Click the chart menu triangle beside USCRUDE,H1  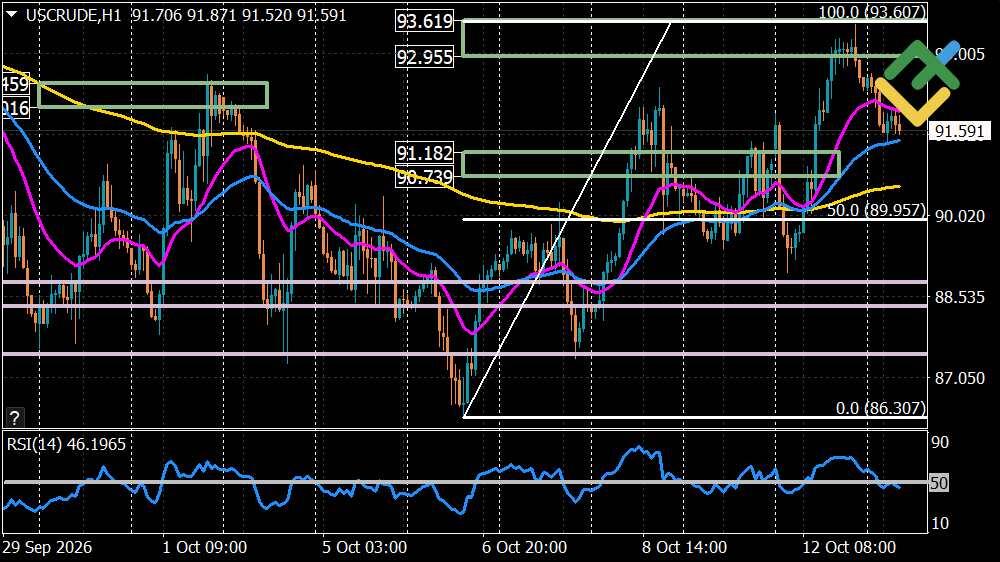pyautogui.click(x=11, y=14)
